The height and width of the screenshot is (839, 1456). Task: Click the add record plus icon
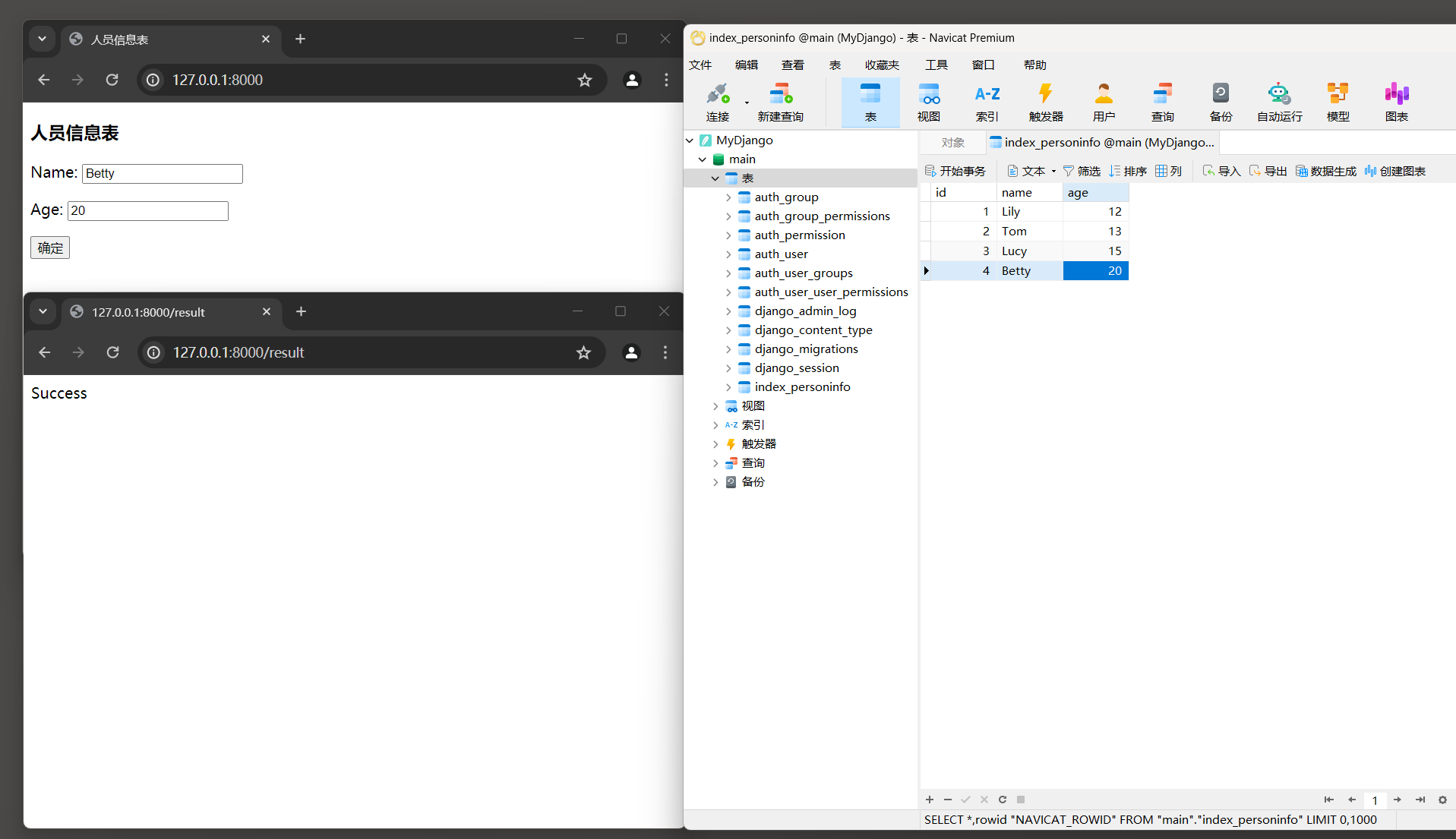(930, 800)
